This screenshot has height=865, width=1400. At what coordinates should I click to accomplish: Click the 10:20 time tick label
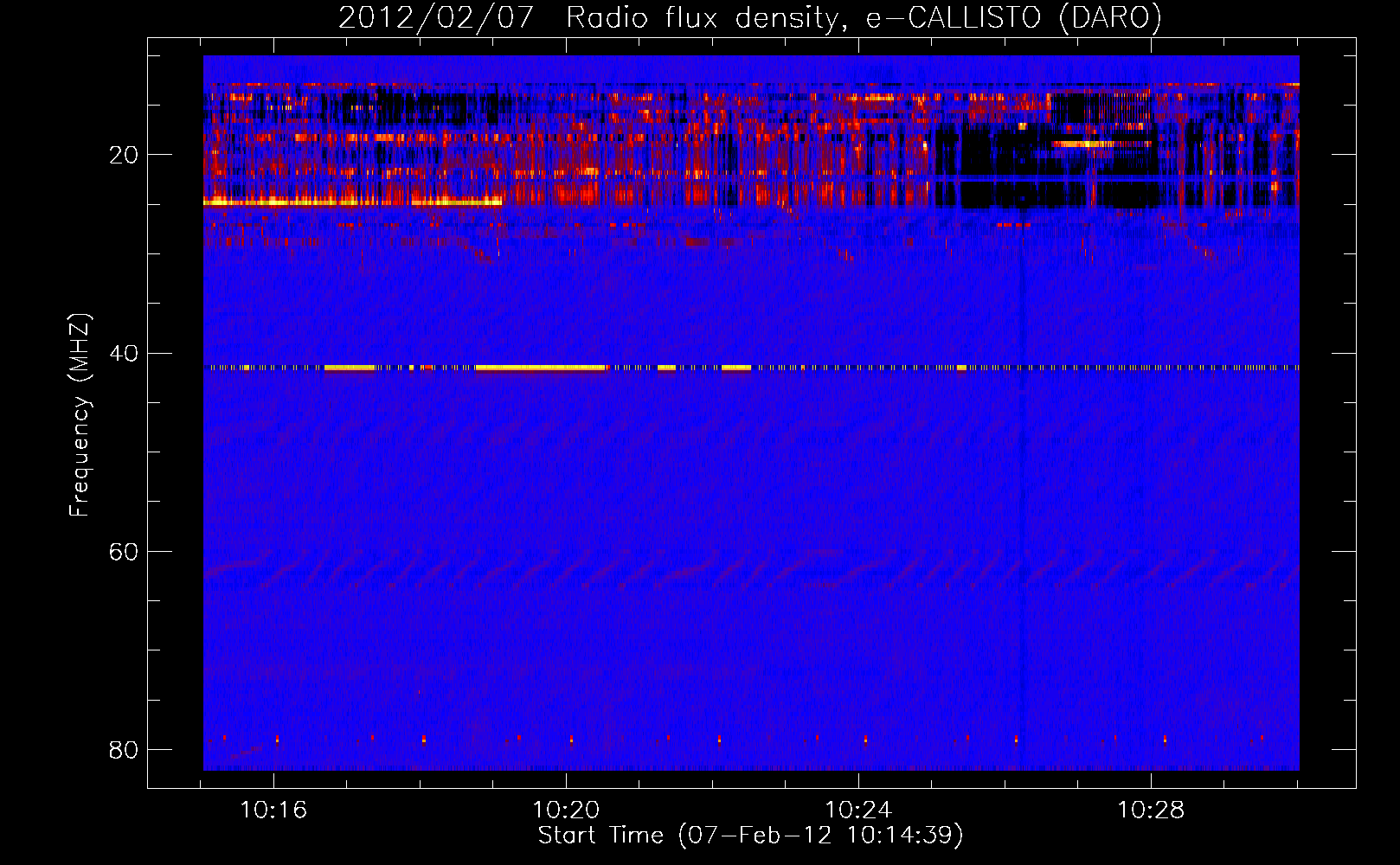coord(566,811)
